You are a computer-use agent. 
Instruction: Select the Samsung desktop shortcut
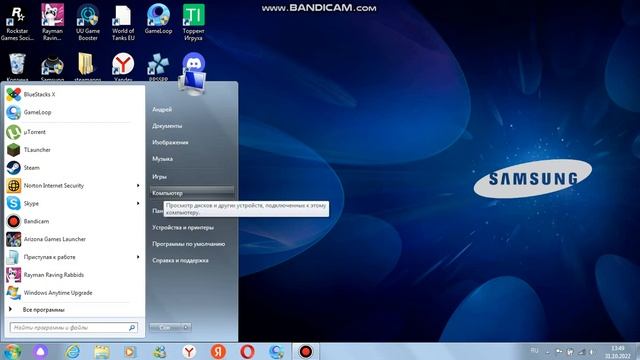tap(52, 67)
